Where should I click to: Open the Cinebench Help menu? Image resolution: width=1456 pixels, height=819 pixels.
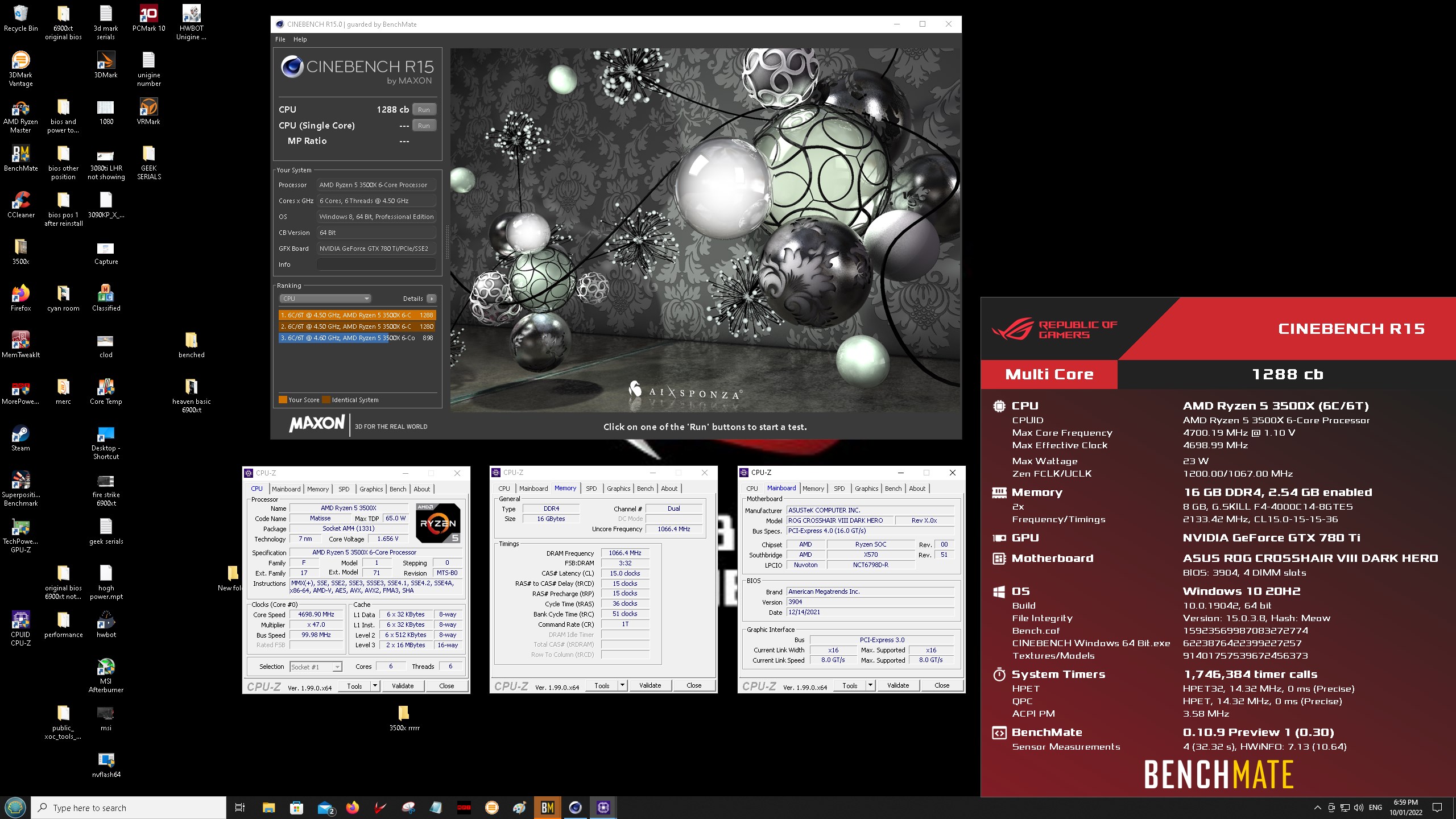pos(300,39)
